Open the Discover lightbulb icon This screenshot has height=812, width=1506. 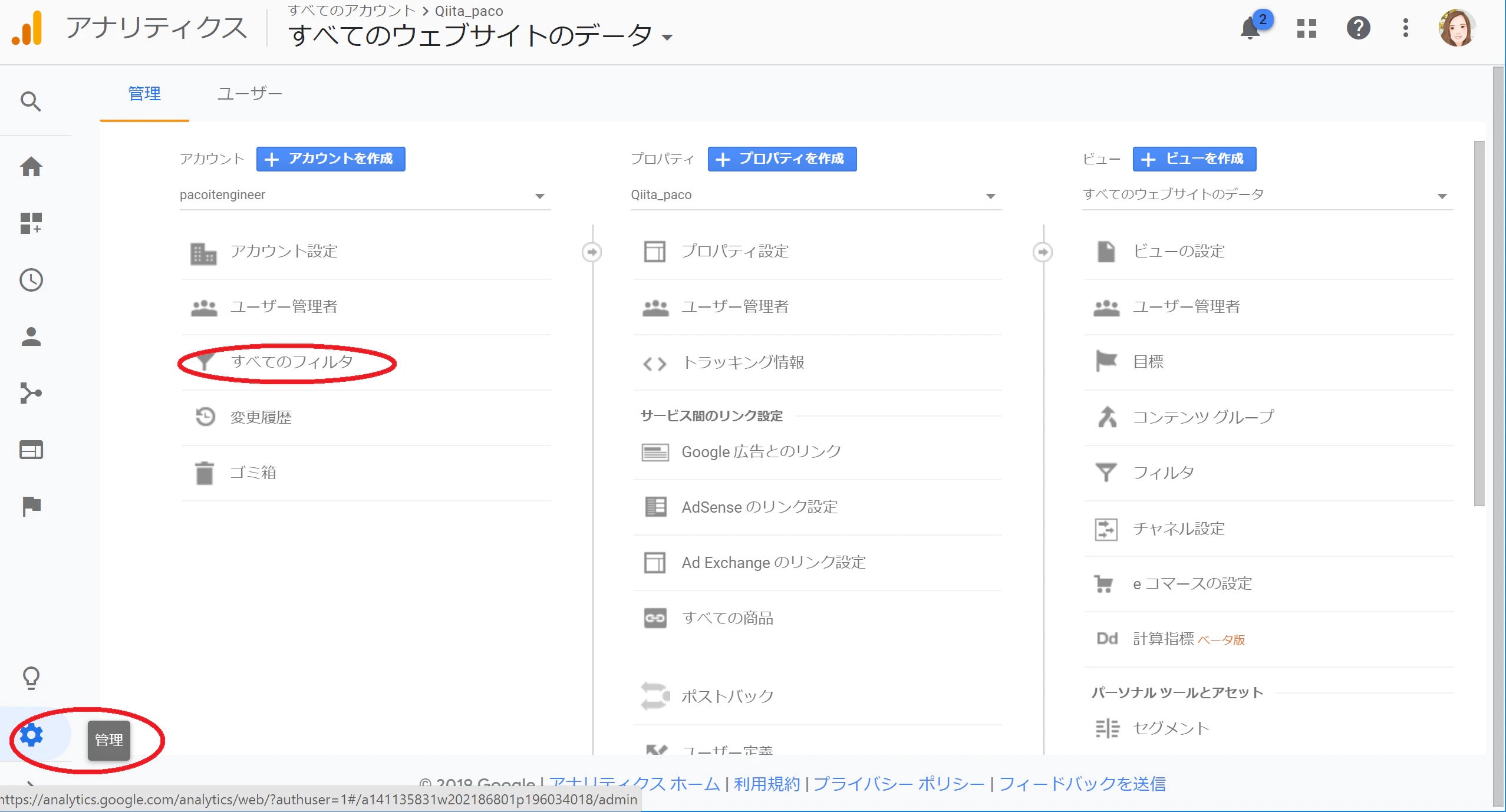pos(31,678)
